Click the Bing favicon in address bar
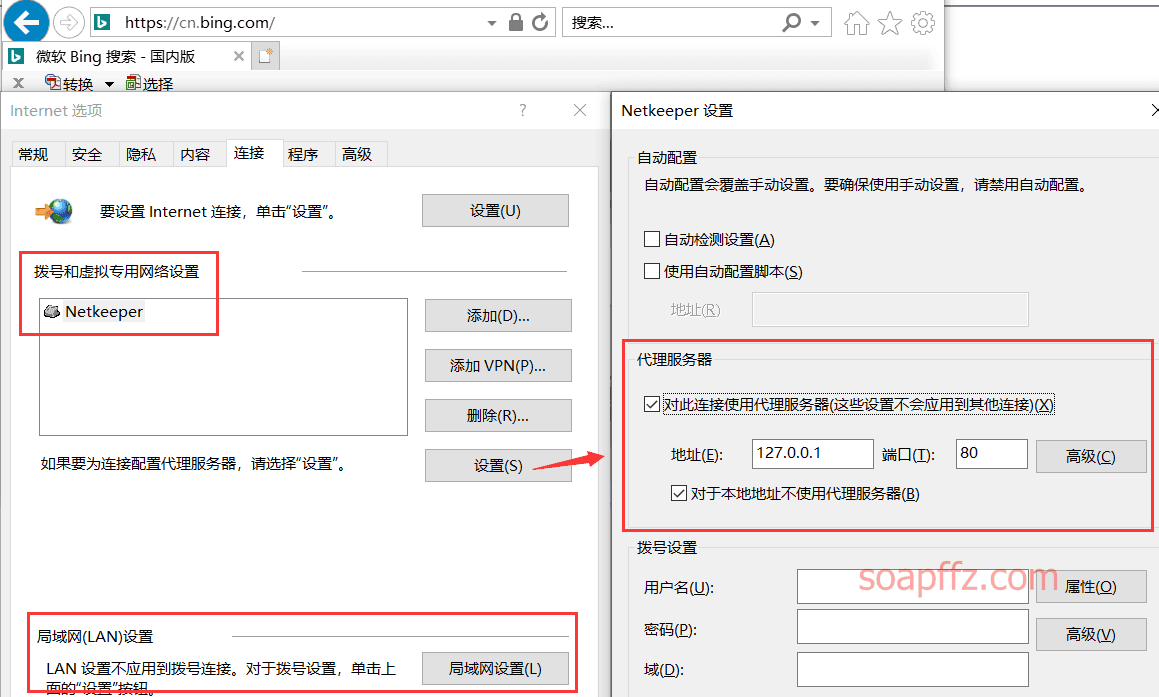The image size is (1159, 697). [103, 22]
